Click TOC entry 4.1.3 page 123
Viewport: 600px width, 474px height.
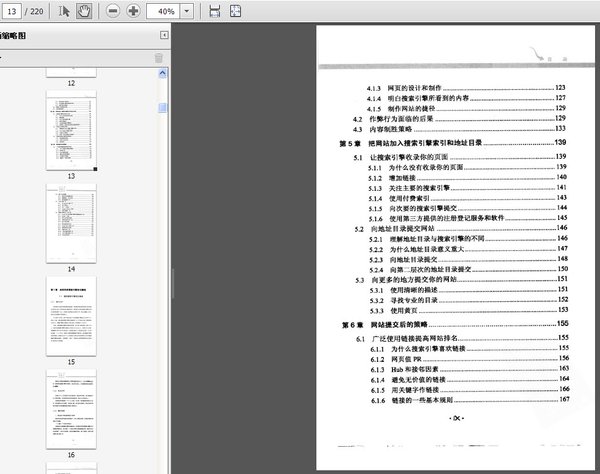pyautogui.click(x=466, y=88)
